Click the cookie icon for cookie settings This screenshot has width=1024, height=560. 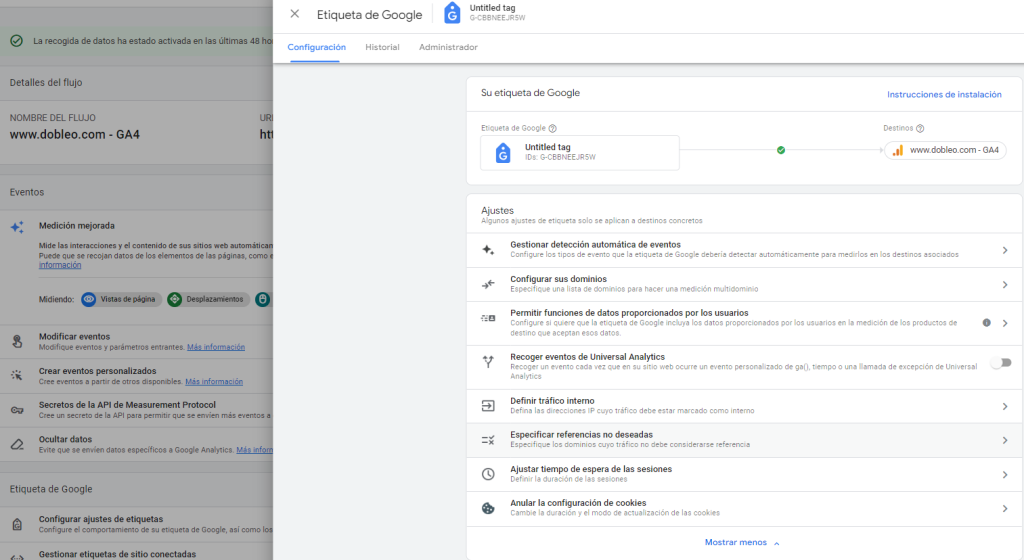pyautogui.click(x=488, y=508)
